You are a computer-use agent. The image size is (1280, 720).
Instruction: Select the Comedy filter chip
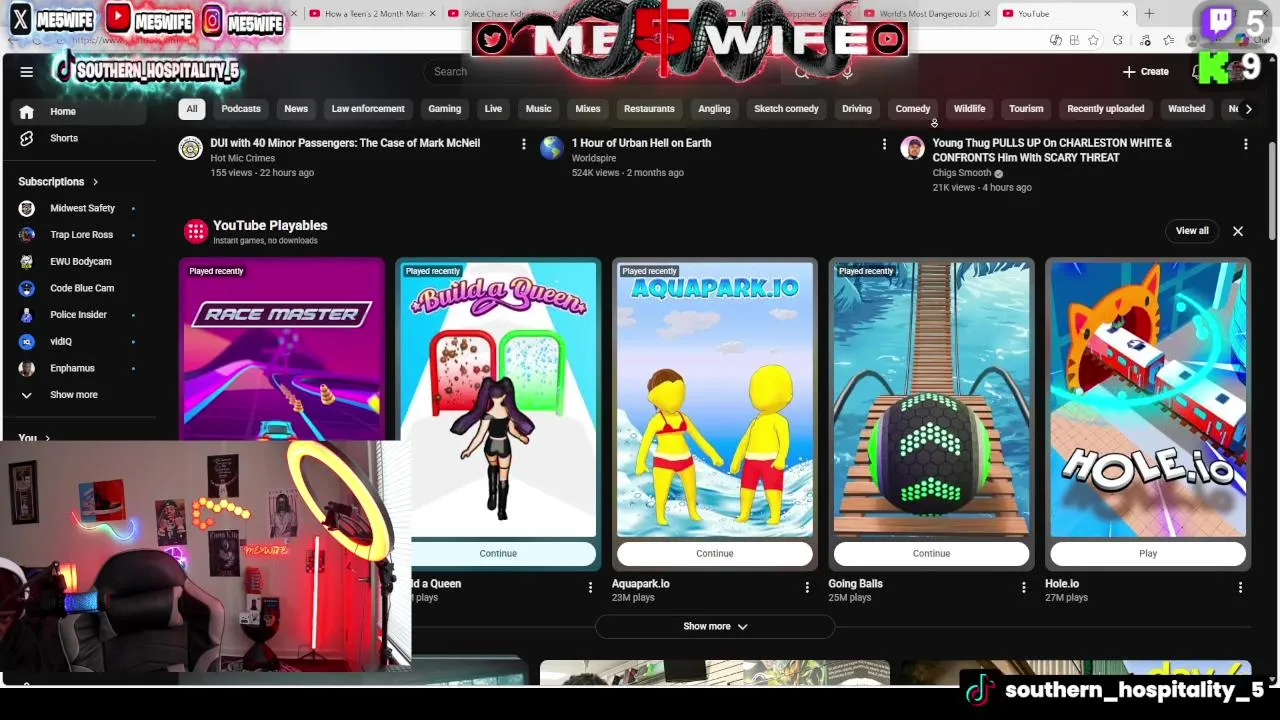pos(913,109)
